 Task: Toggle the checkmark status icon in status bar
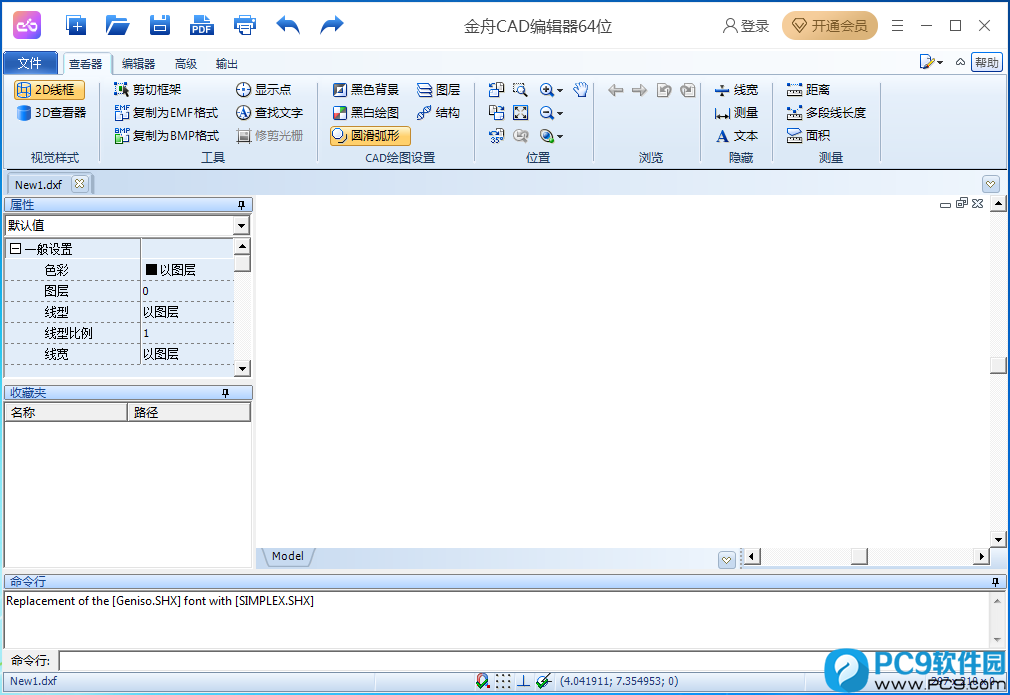[x=544, y=681]
